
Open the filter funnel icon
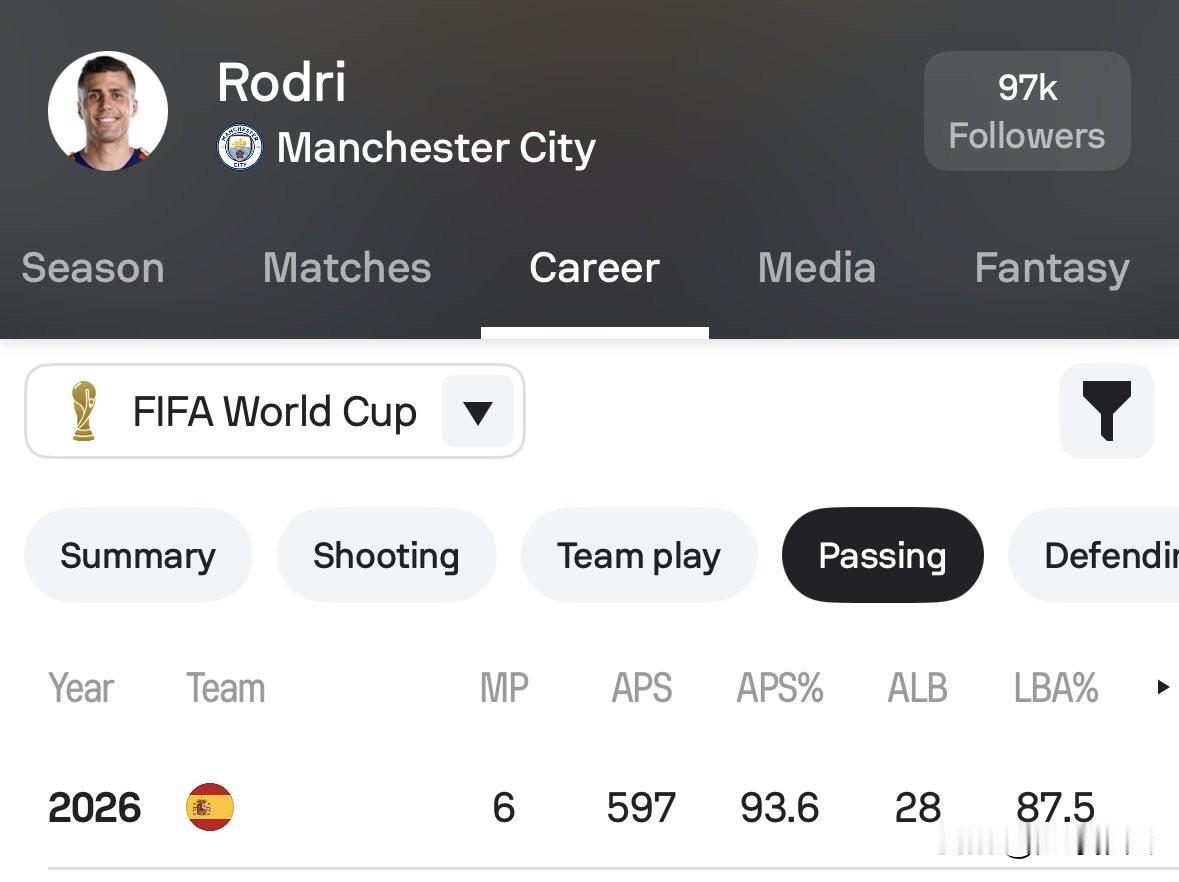(x=1106, y=411)
